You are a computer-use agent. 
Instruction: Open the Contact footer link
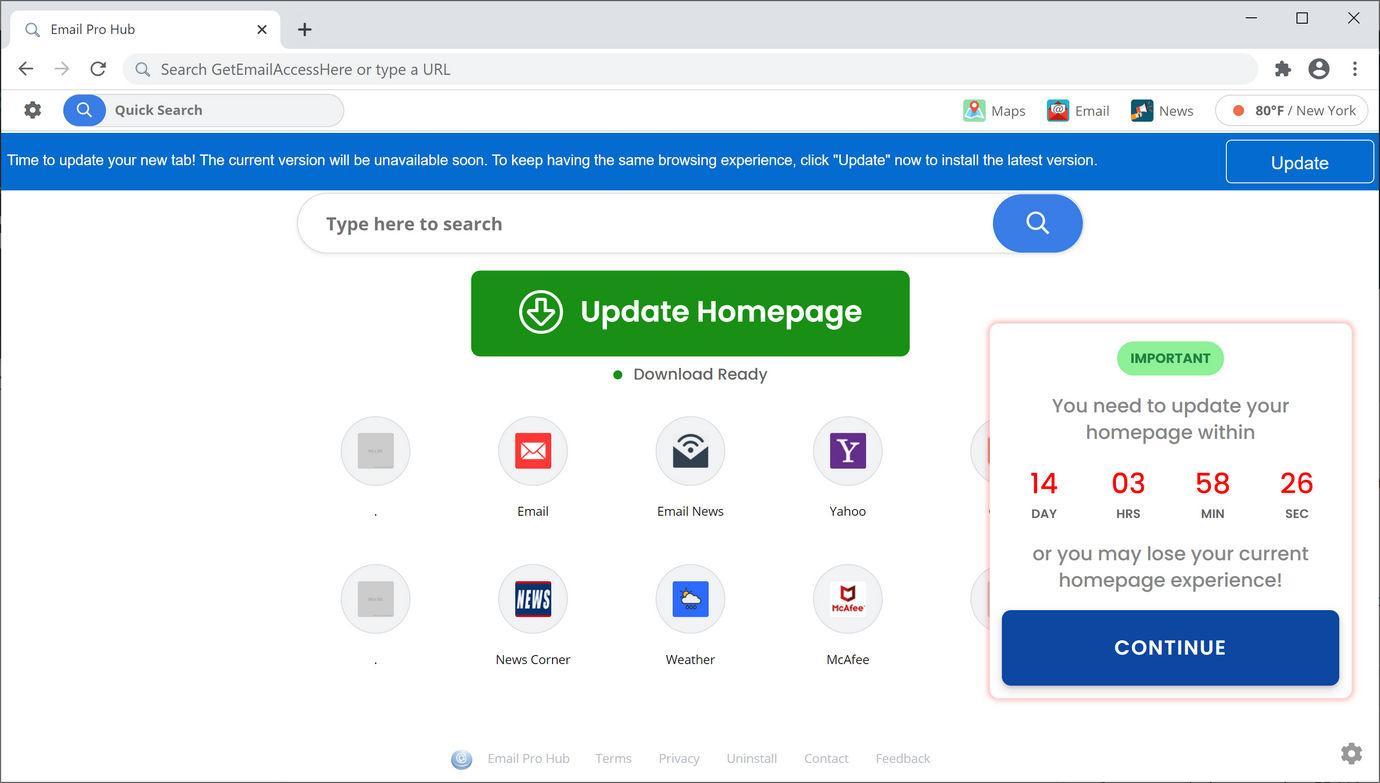pyautogui.click(x=826, y=758)
